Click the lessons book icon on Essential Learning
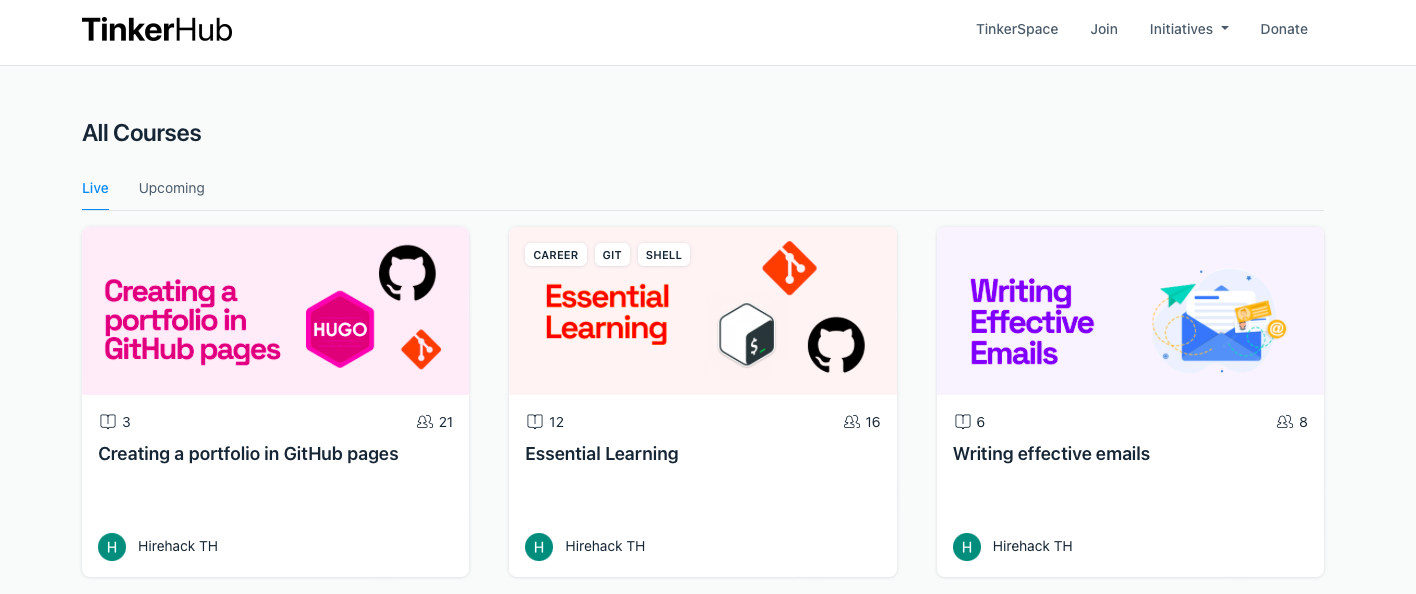 [x=535, y=422]
